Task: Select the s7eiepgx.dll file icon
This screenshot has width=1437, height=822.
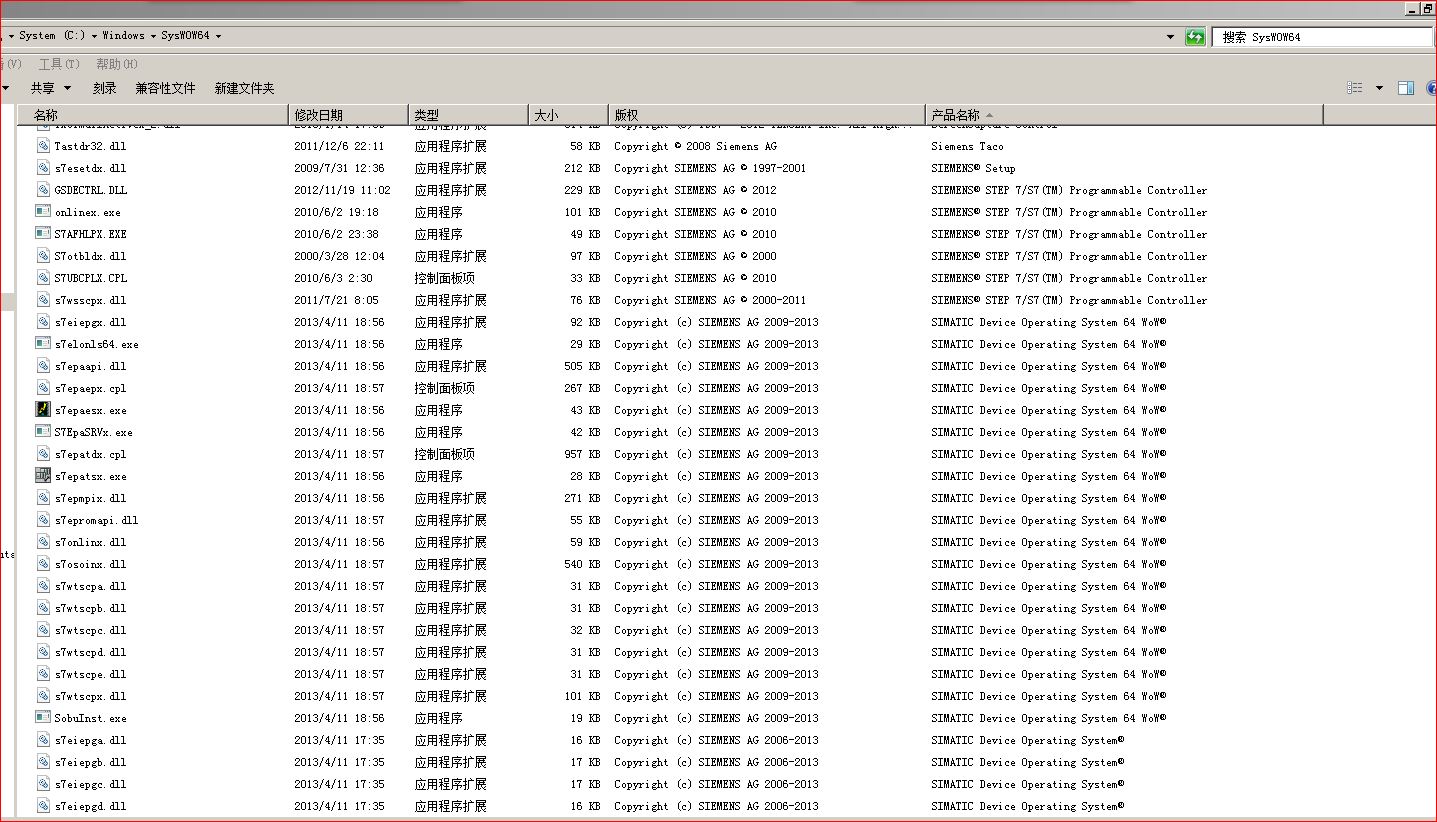Action: click(43, 322)
